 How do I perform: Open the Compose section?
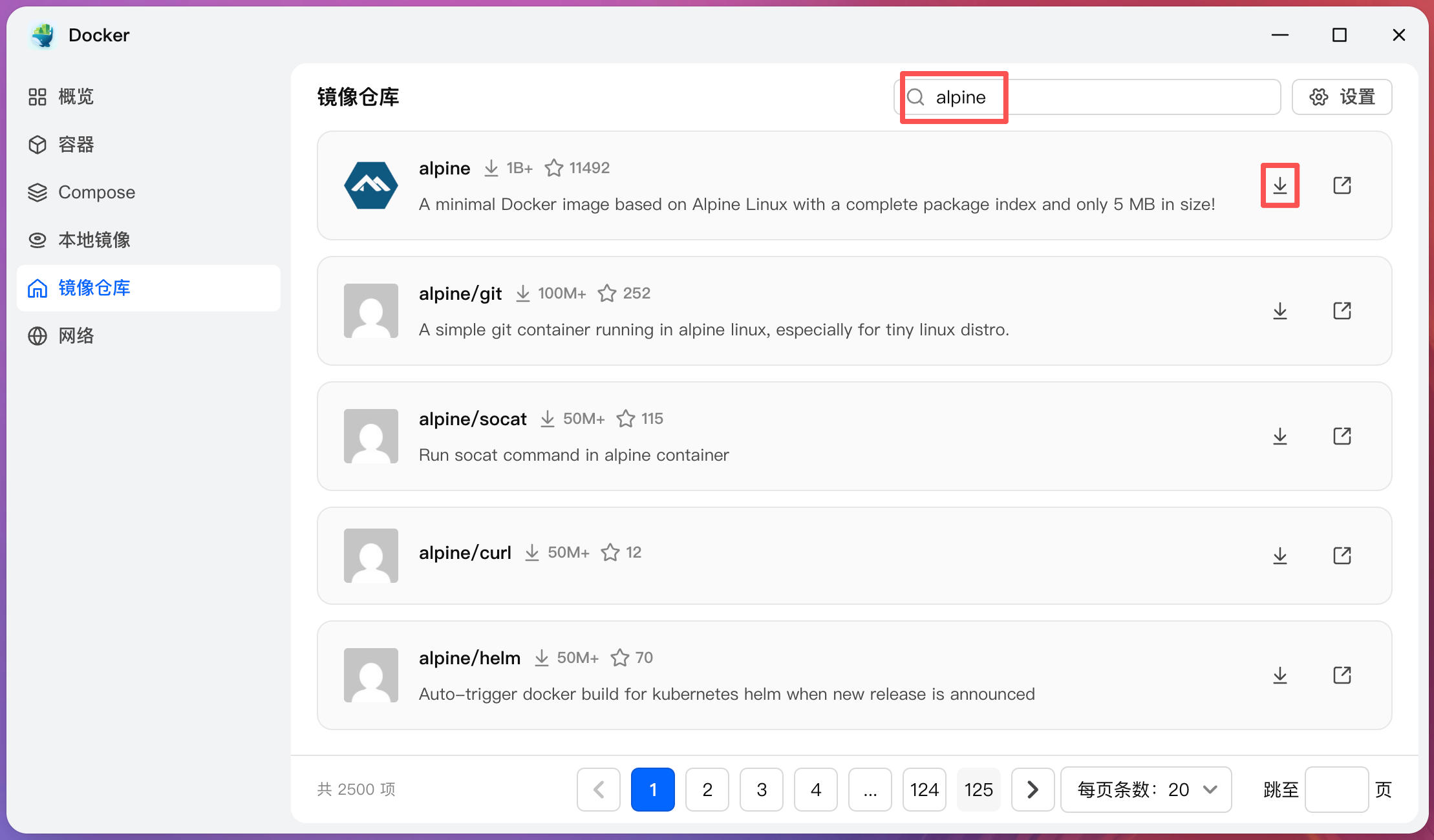pos(96,192)
